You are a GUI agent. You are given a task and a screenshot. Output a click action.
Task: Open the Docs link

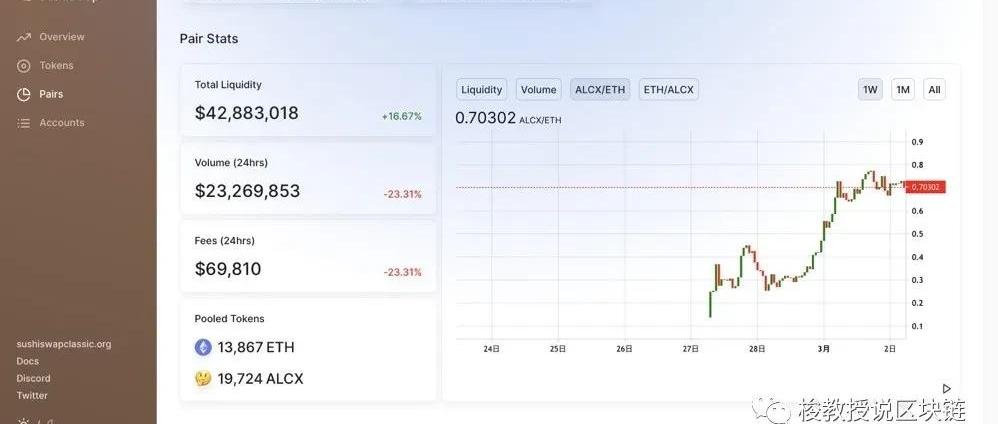pos(28,361)
